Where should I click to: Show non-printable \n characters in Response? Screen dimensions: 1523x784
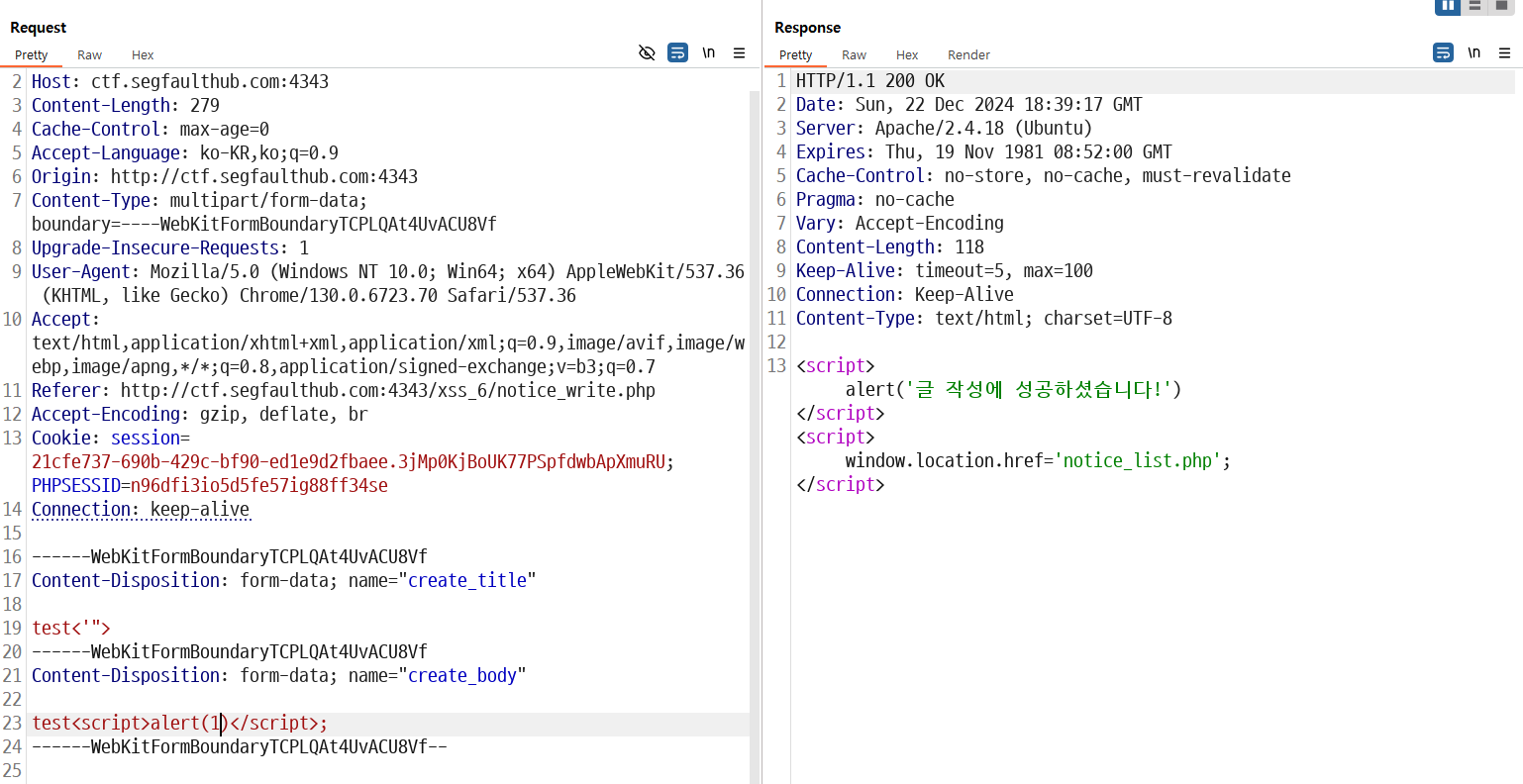[1474, 52]
